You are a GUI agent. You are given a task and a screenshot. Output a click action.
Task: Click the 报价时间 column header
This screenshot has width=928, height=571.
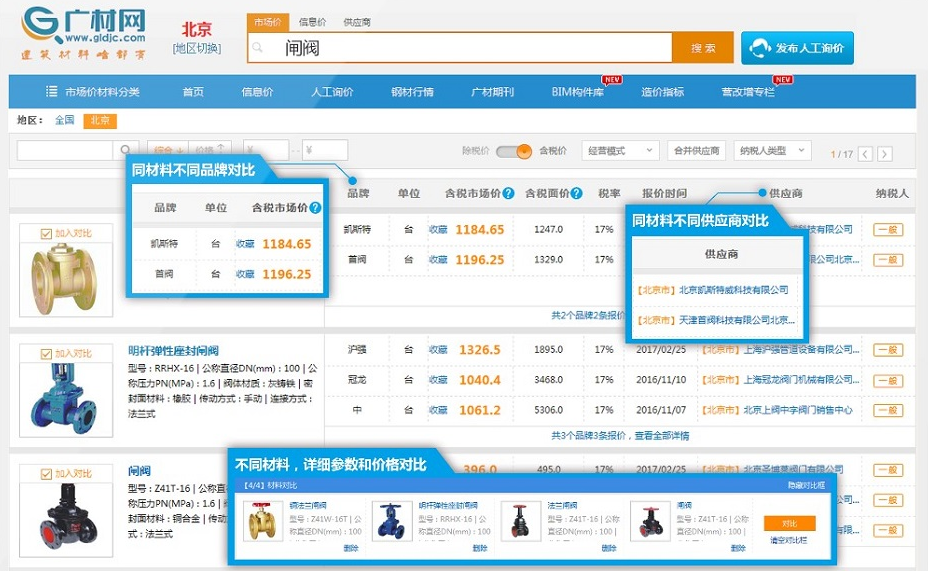click(x=664, y=193)
